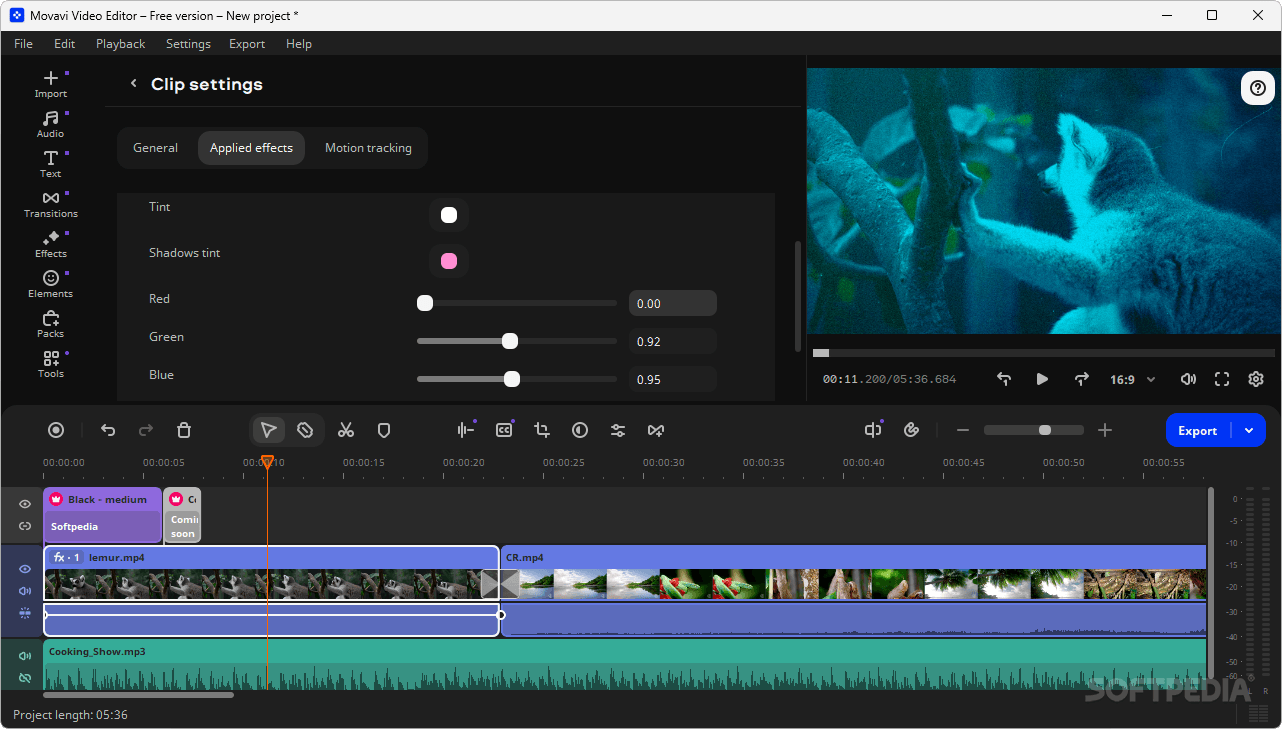Hide the Softpedia title track
Viewport: 1282px width, 729px height.
coord(23,504)
